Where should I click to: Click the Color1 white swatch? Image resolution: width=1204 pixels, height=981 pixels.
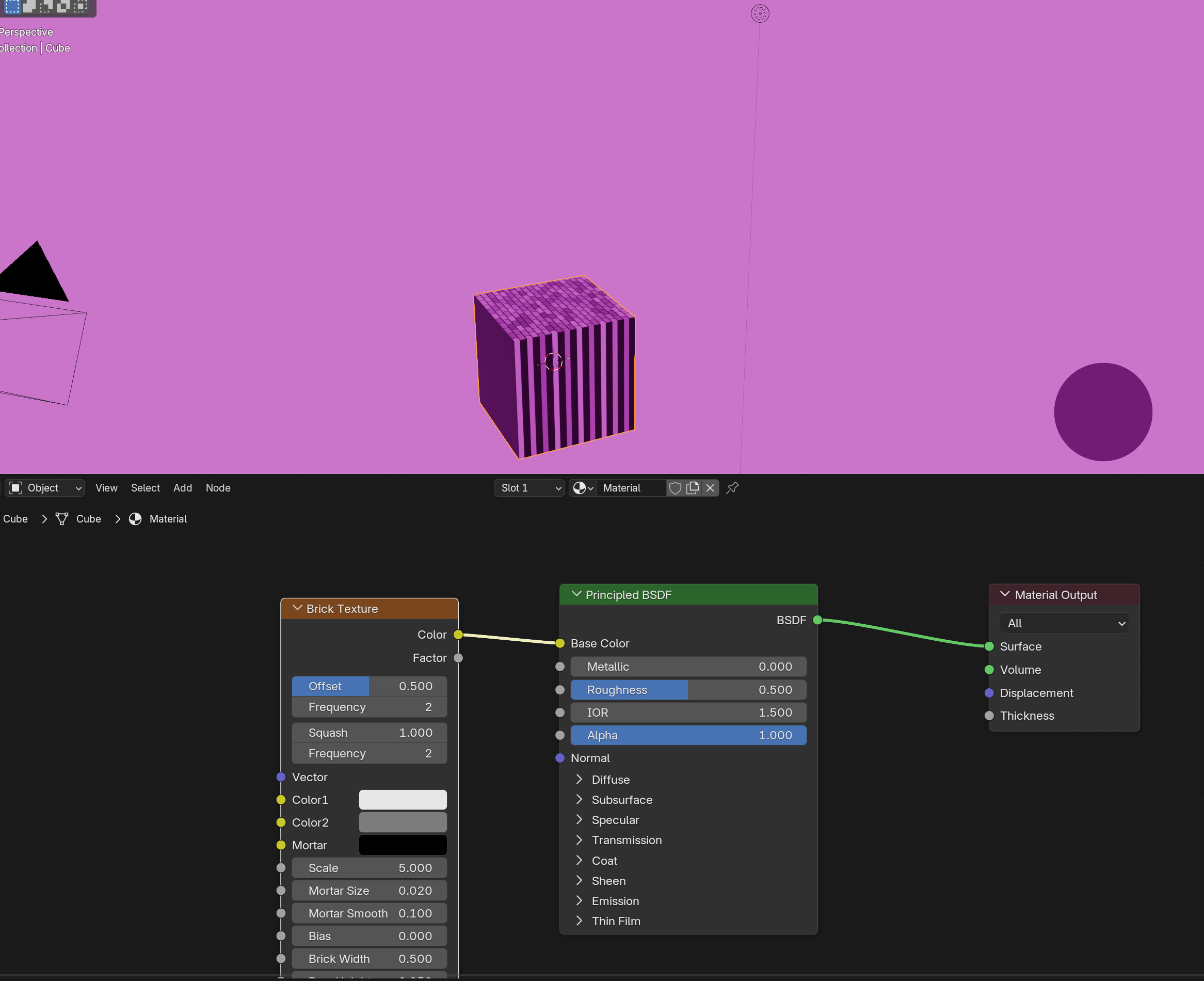point(403,800)
